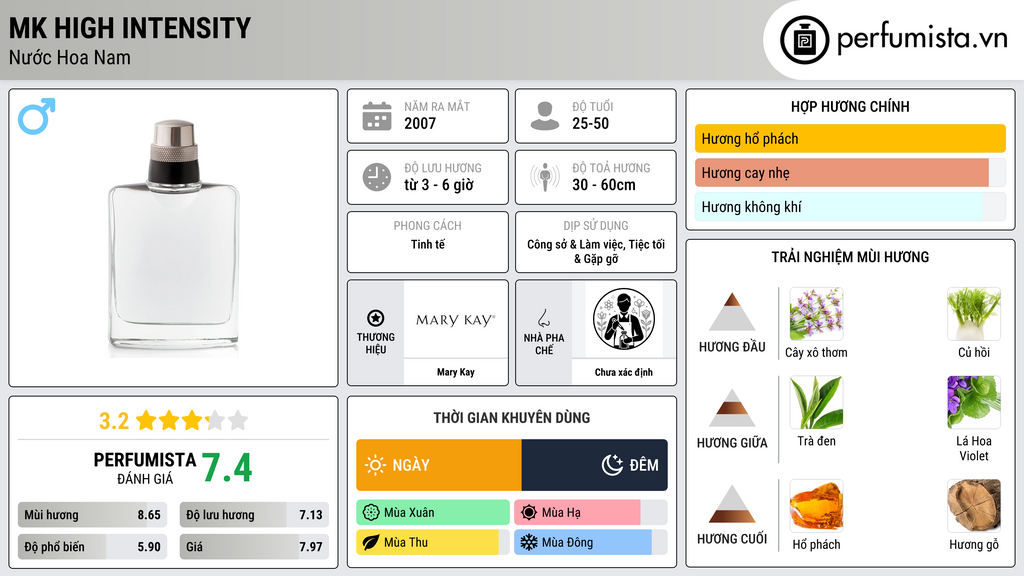The height and width of the screenshot is (576, 1024).
Task: Click the 3.2 user rating number
Action: (114, 421)
